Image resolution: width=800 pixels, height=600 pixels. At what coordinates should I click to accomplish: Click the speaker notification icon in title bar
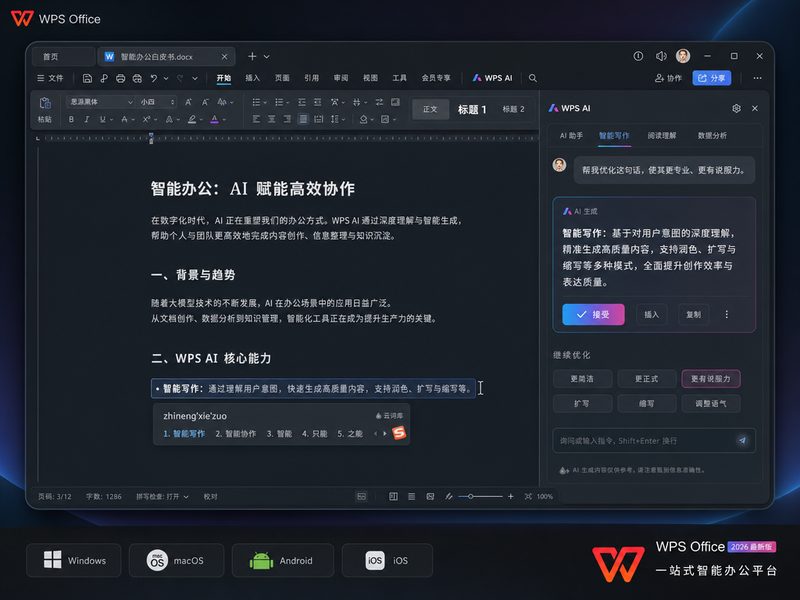[661, 56]
